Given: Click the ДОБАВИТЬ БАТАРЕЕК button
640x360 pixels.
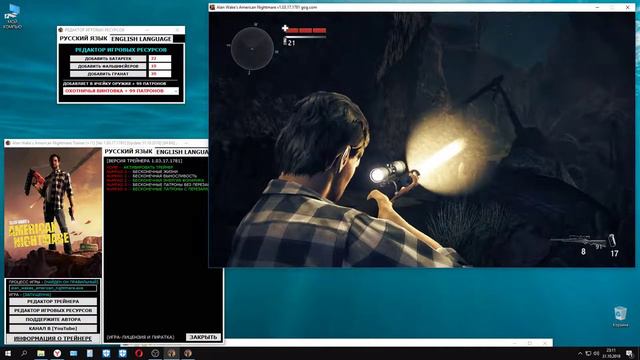Looking at the screenshot, I should 108,59.
